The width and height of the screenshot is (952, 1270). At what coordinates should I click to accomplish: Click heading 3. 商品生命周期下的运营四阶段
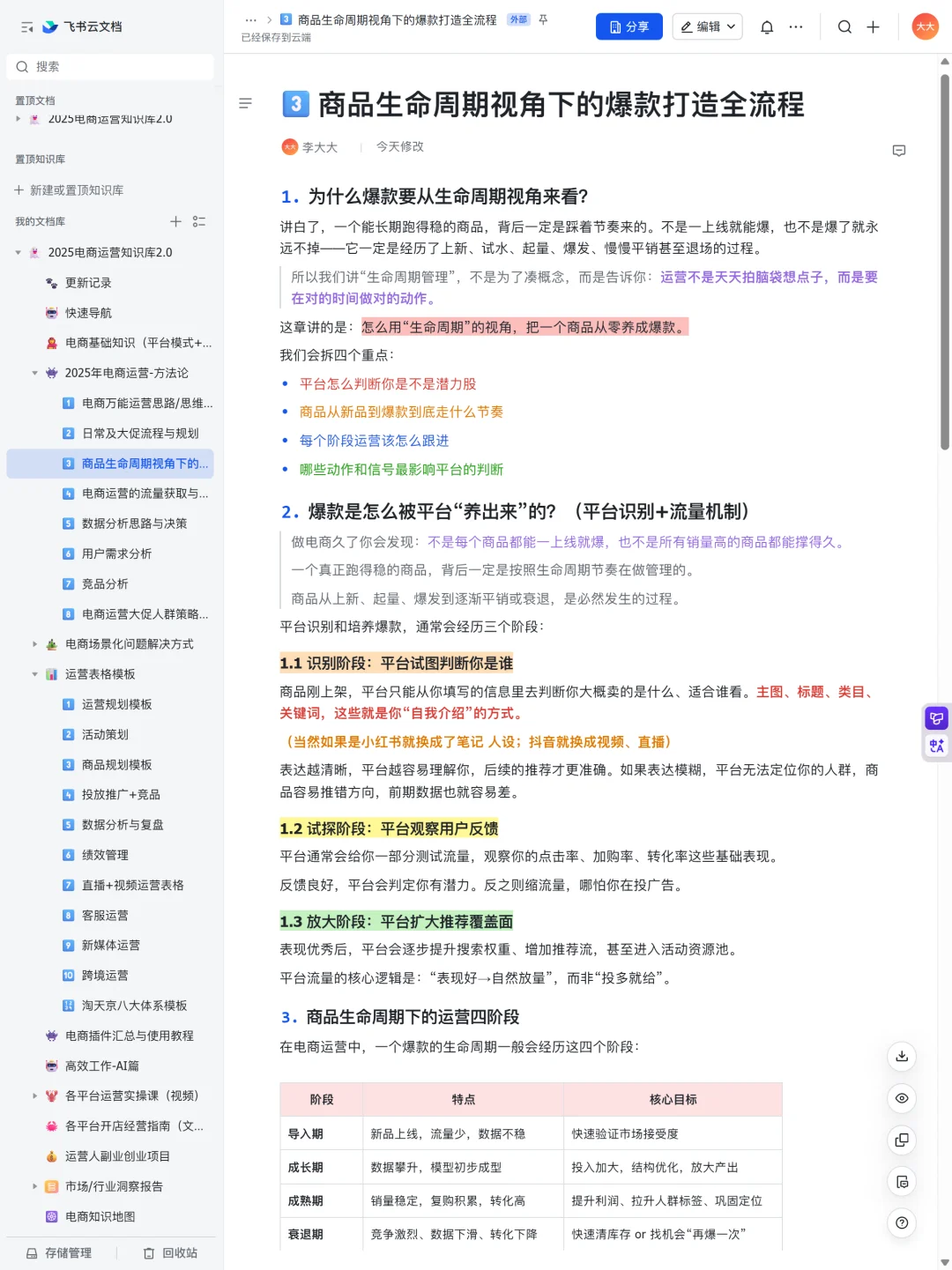(x=400, y=1017)
